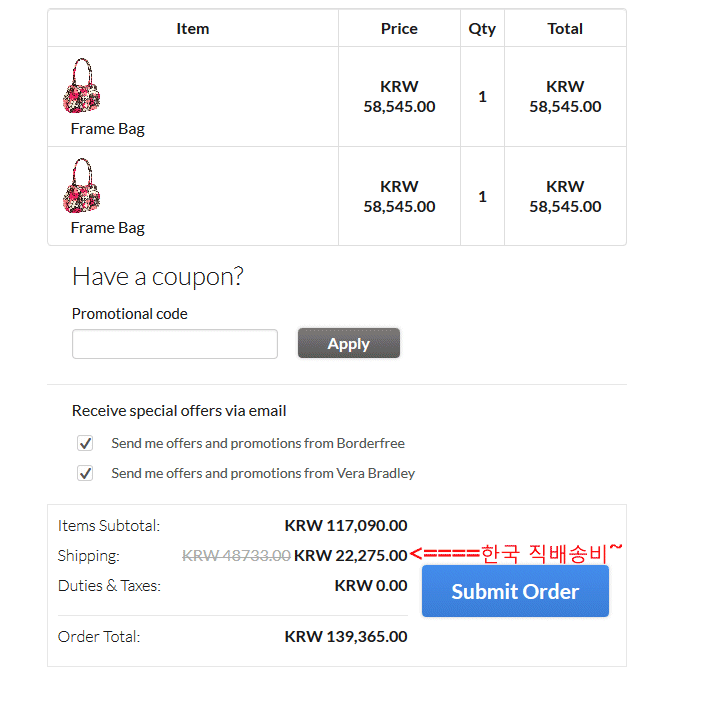
Task: Click the first Frame Bag item name
Action: (108, 129)
